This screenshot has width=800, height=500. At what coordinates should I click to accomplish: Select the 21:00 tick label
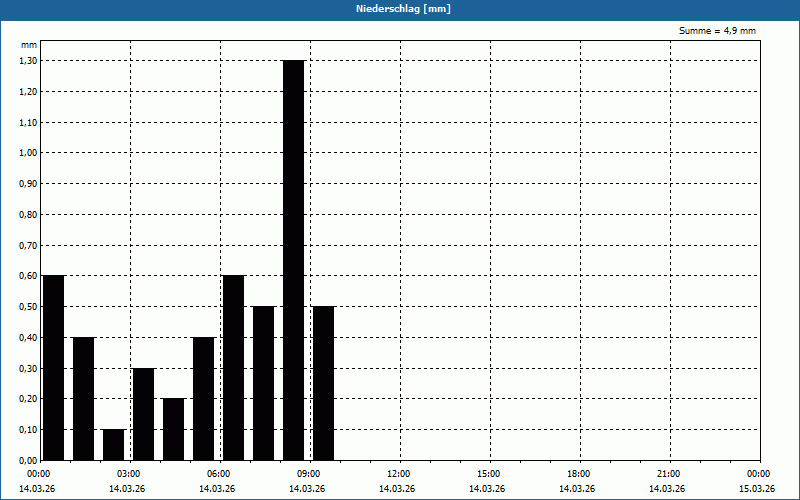tap(668, 474)
